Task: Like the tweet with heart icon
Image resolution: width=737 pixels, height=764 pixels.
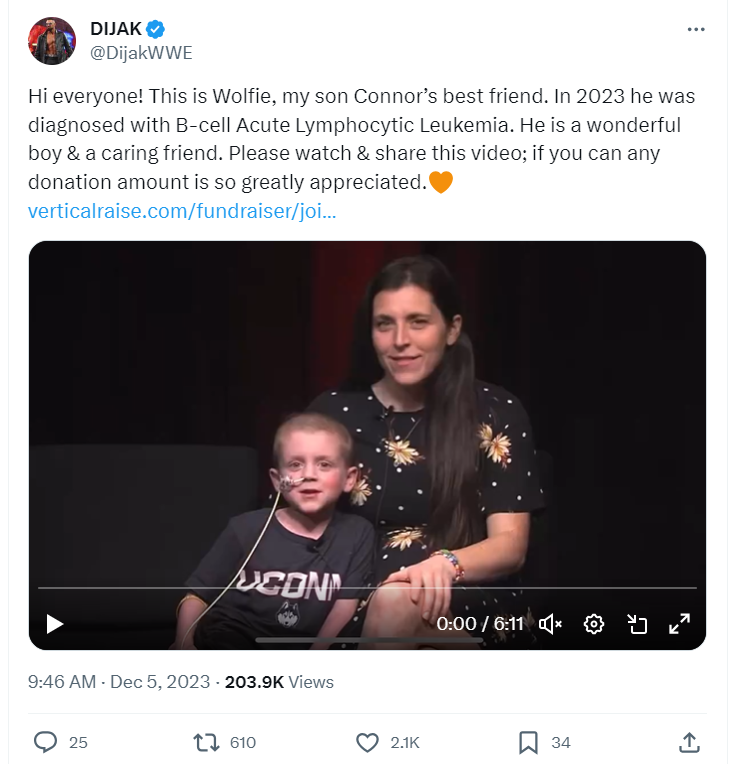Action: [368, 742]
